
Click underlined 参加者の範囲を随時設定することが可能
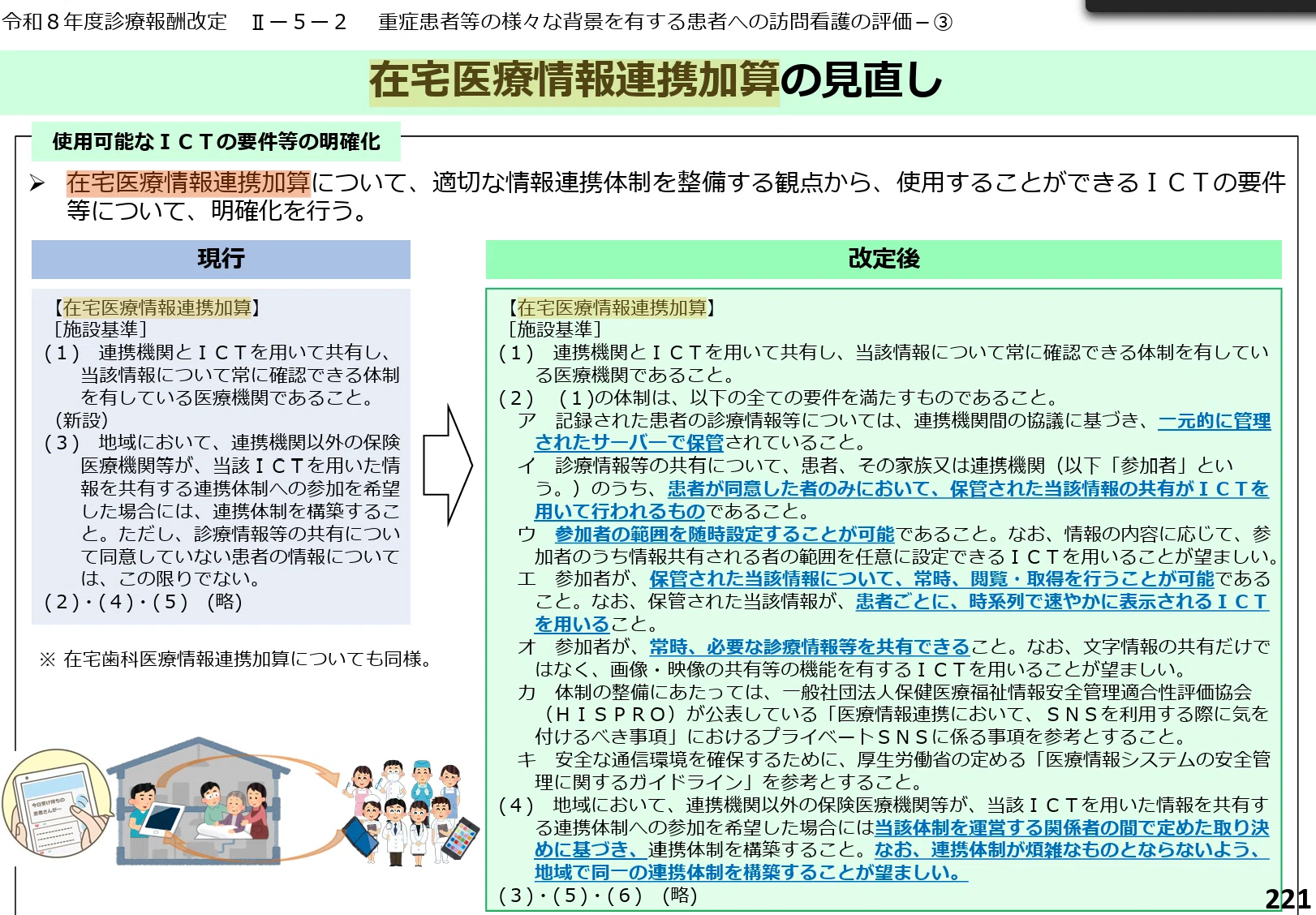coord(725,534)
